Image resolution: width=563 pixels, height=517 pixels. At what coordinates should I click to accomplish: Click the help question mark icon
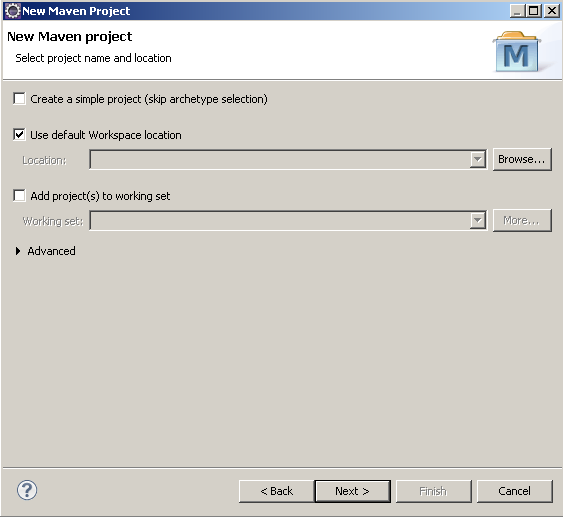coord(27,490)
